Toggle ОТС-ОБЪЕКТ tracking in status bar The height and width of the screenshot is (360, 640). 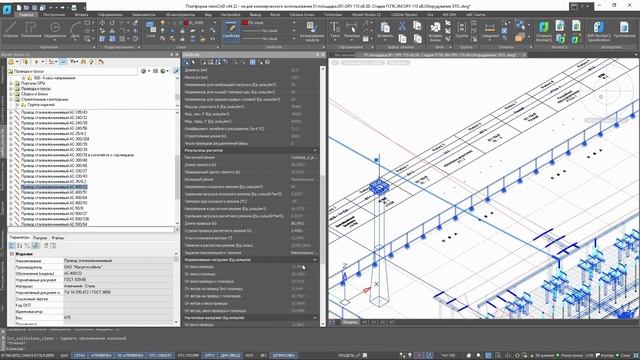point(160,356)
